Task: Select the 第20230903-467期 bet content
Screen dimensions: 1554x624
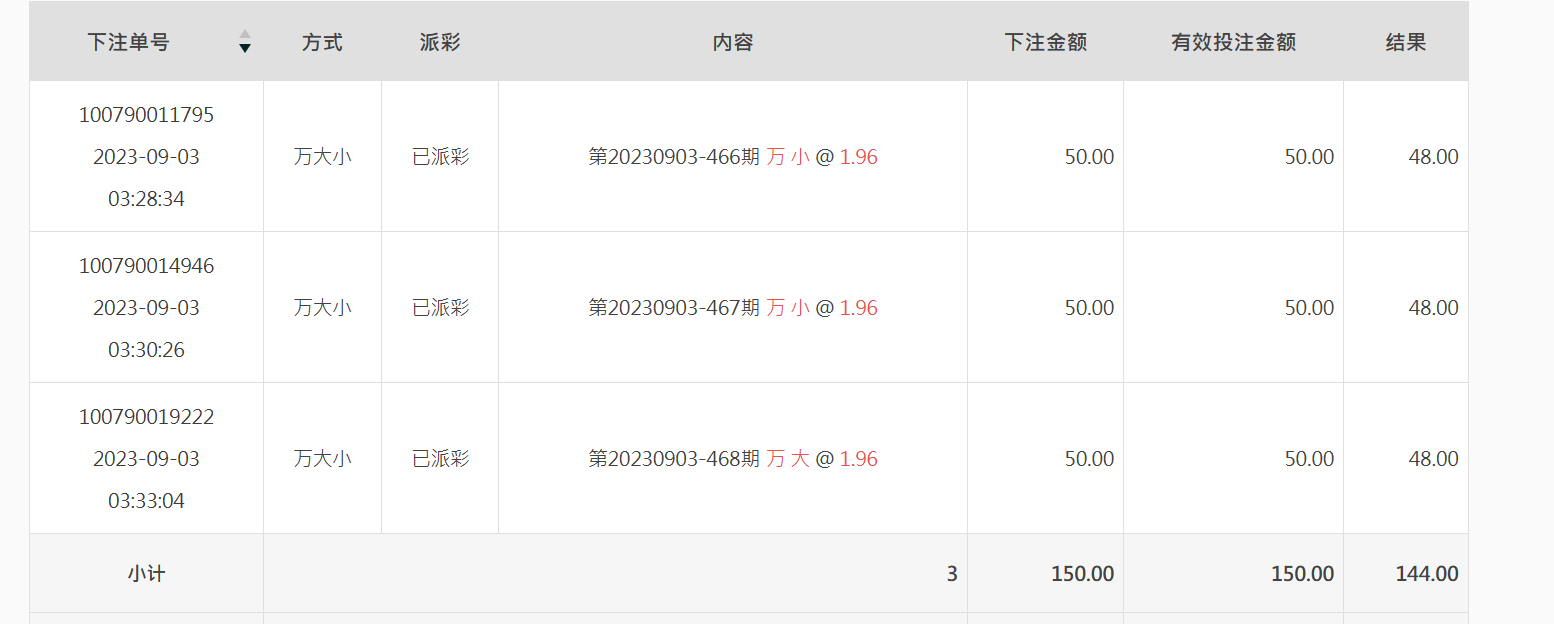Action: (x=733, y=308)
